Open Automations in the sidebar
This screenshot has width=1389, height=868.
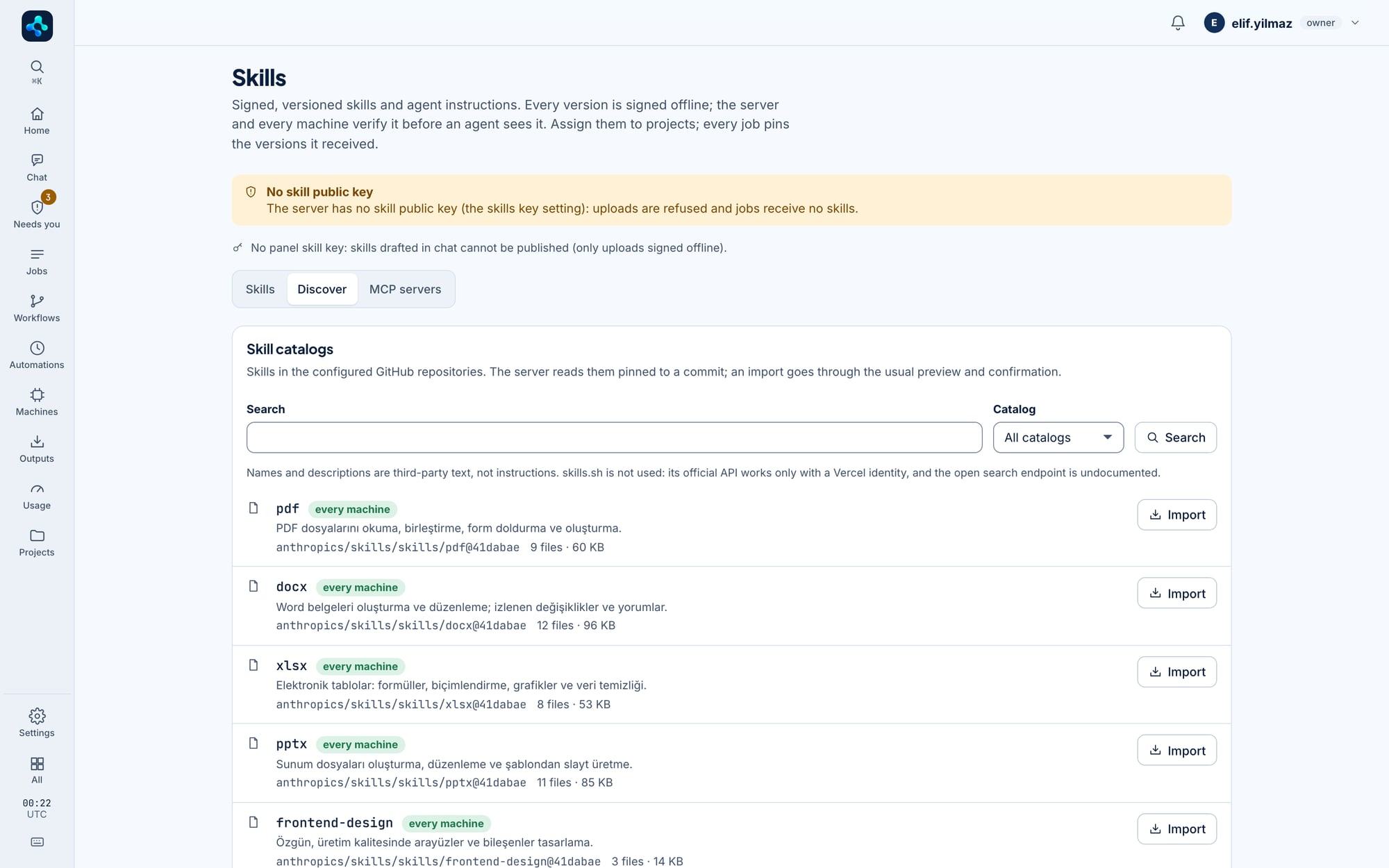point(37,356)
